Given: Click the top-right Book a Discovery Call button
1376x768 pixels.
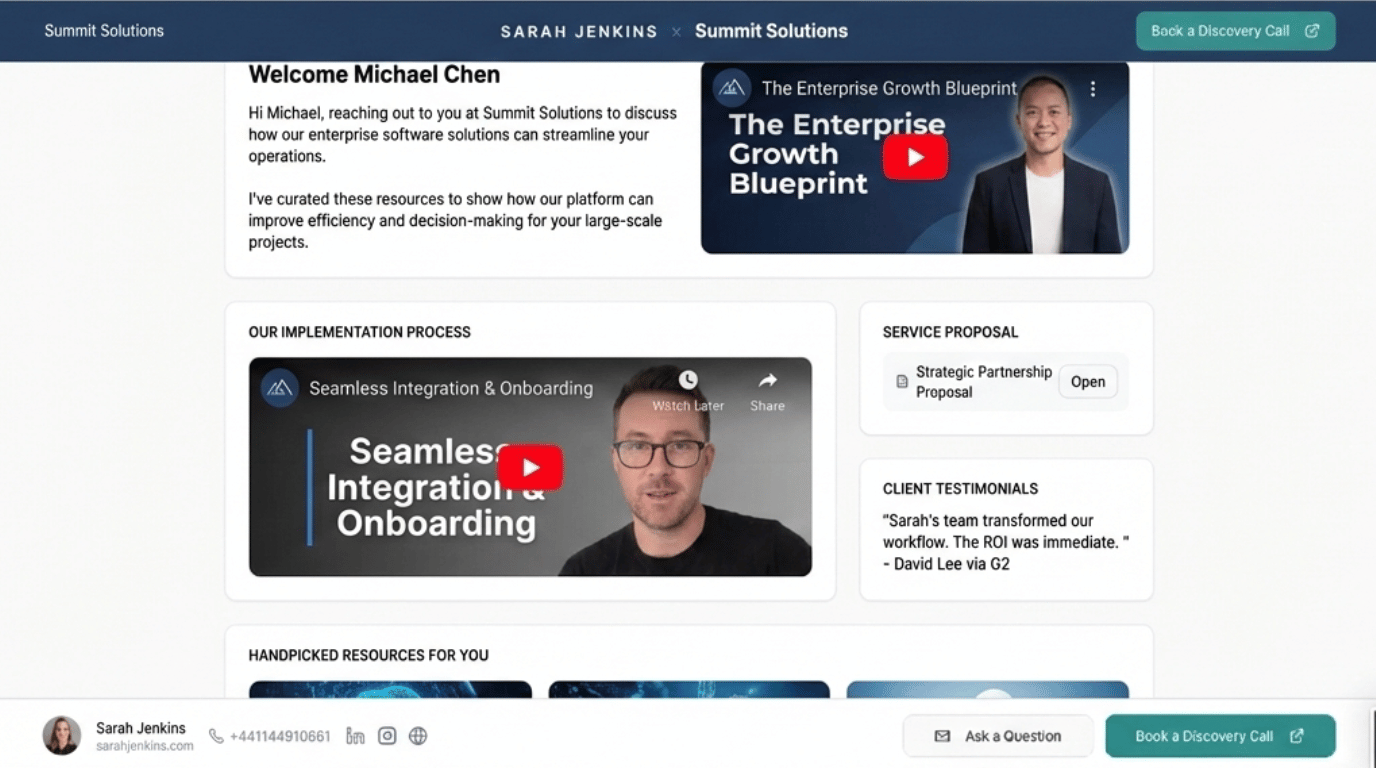Looking at the screenshot, I should click(1235, 31).
